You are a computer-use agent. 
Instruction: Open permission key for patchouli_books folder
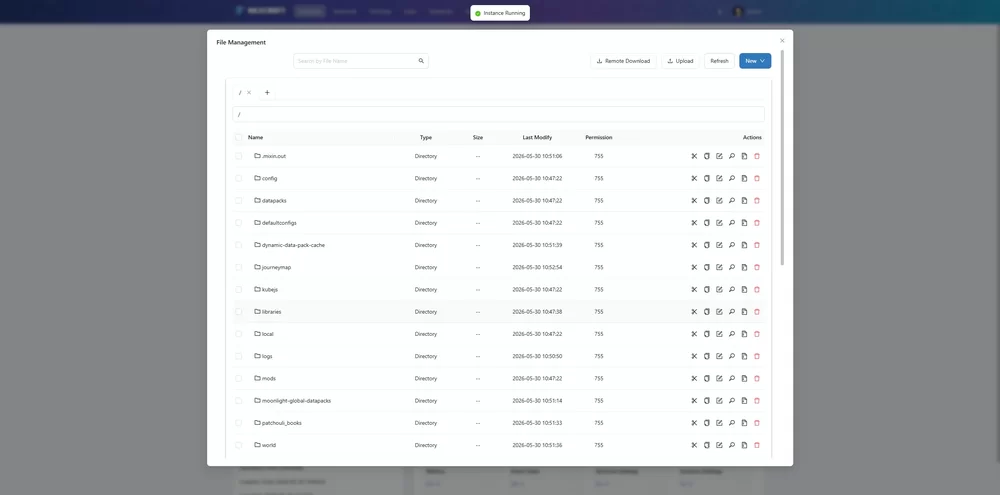(x=732, y=423)
